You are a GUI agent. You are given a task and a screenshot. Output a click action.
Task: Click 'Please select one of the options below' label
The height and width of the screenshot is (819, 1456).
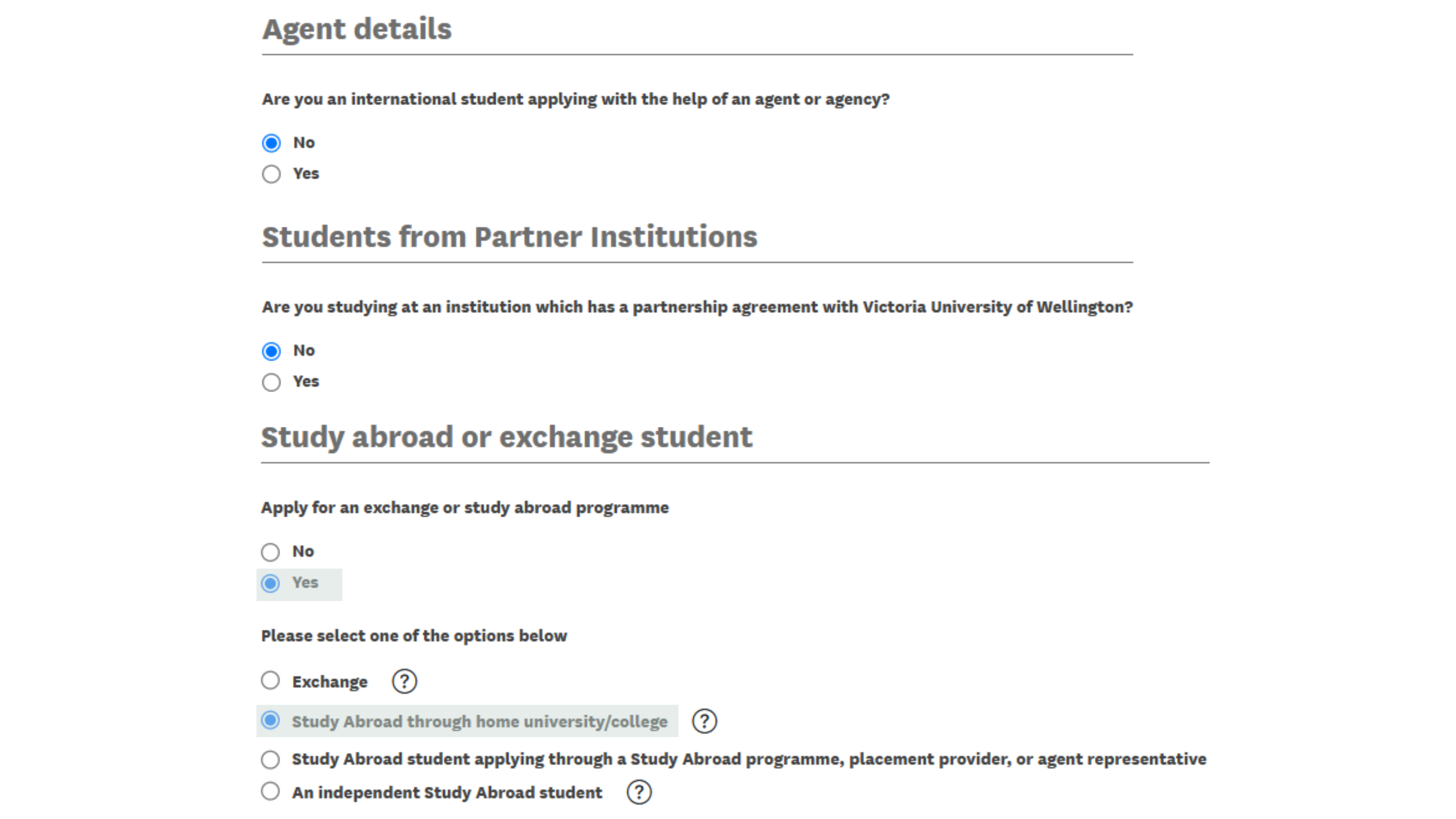[414, 636]
